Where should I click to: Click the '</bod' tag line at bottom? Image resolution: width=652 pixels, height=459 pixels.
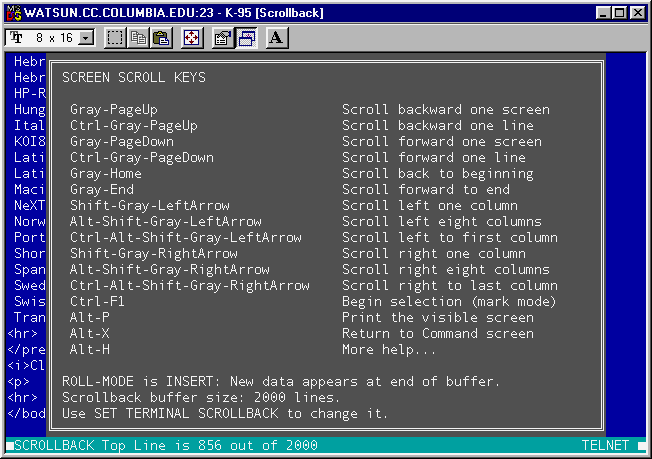pyautogui.click(x=26, y=414)
